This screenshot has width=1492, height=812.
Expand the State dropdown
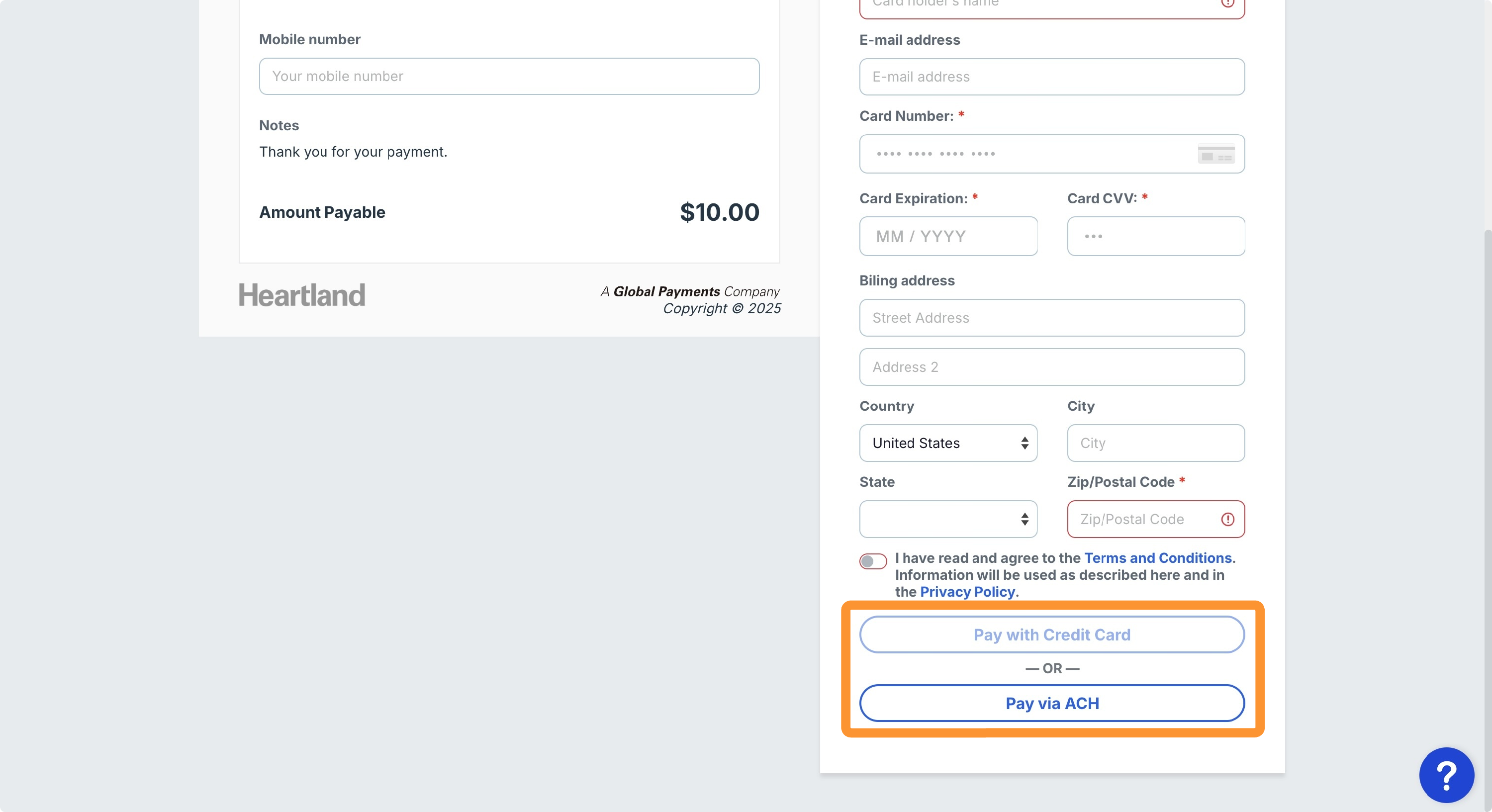[948, 520]
